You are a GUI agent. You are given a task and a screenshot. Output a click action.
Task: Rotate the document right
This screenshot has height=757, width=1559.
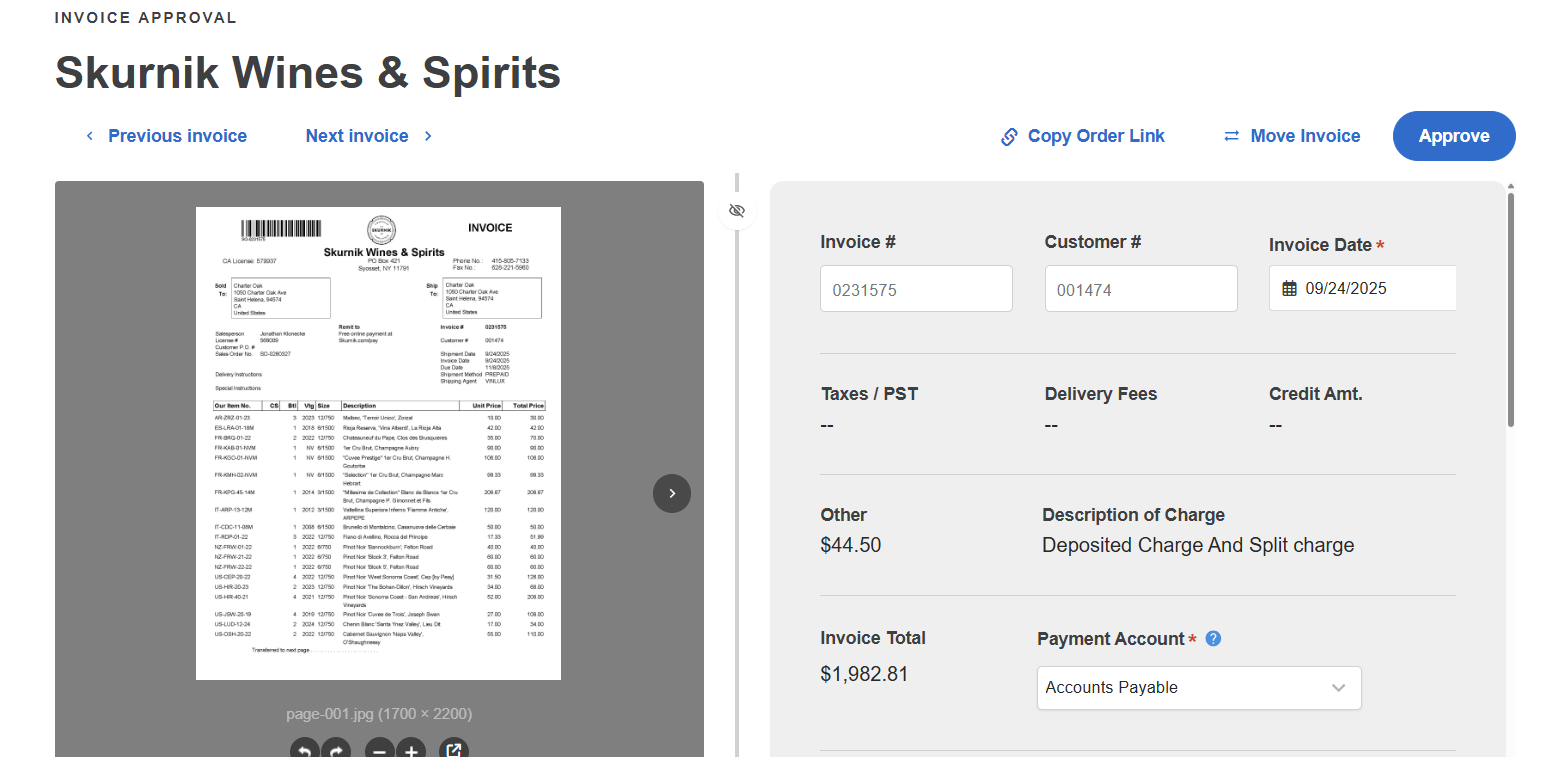click(x=337, y=751)
